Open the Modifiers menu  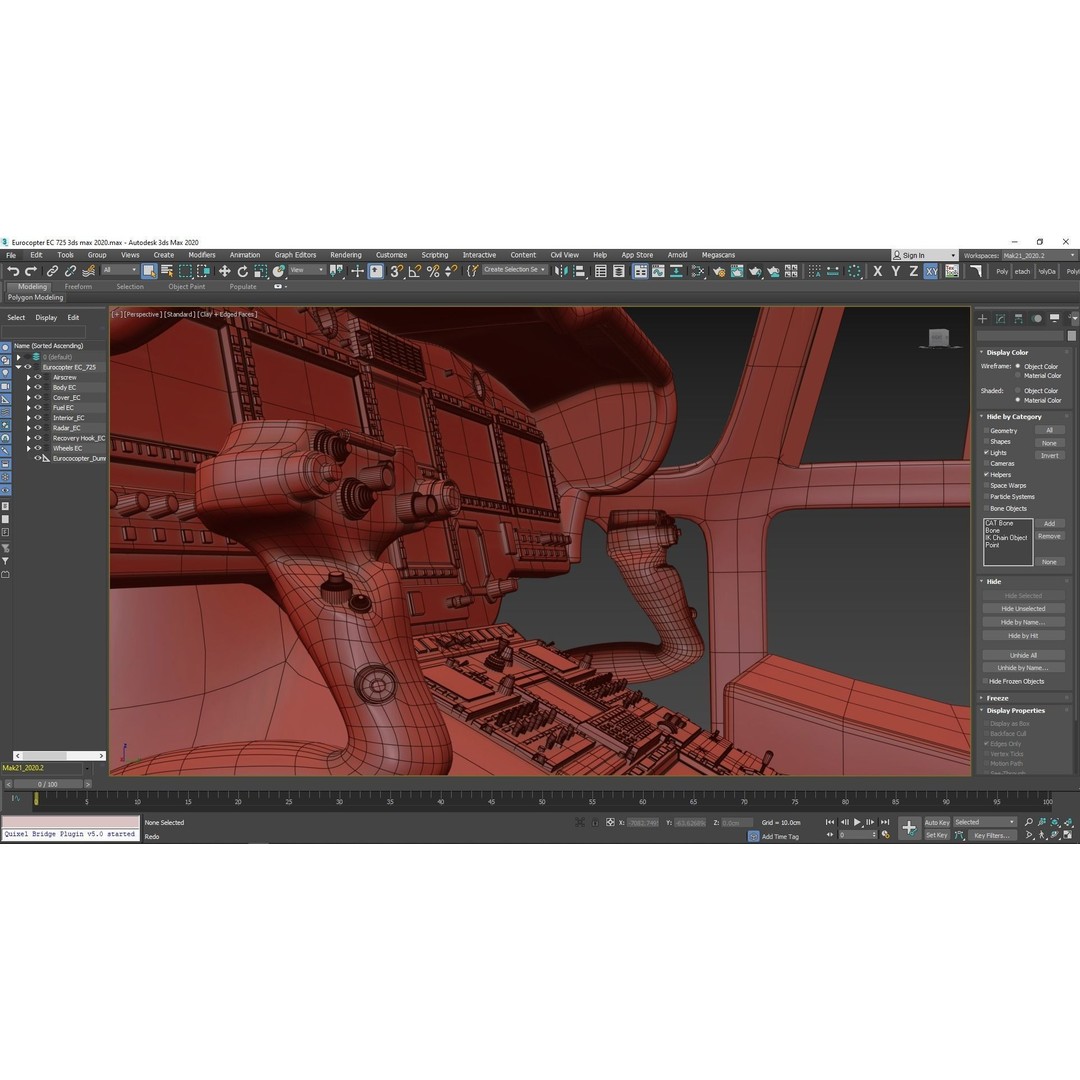[202, 255]
